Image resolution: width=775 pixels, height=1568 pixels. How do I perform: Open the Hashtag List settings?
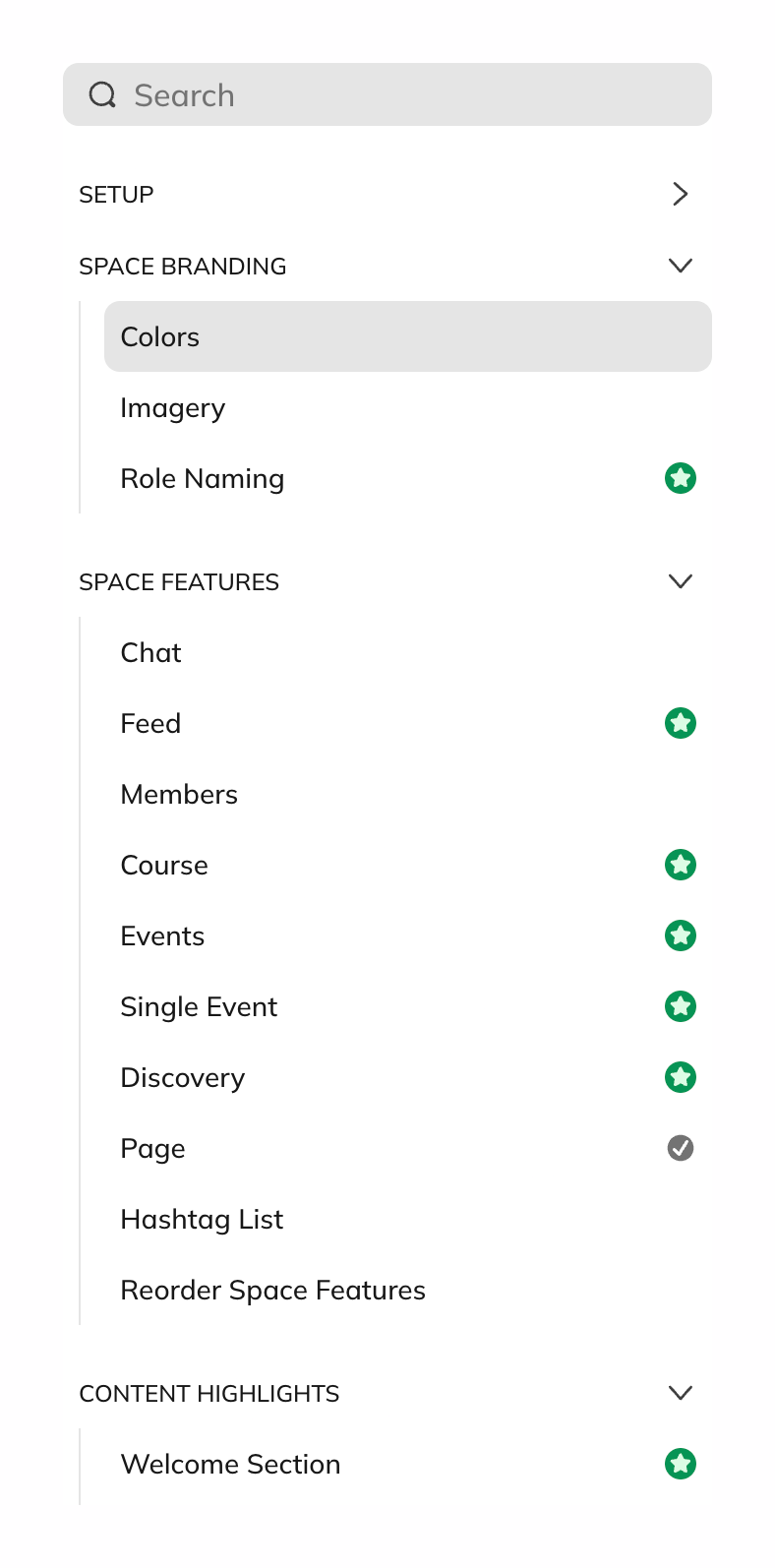point(202,1219)
